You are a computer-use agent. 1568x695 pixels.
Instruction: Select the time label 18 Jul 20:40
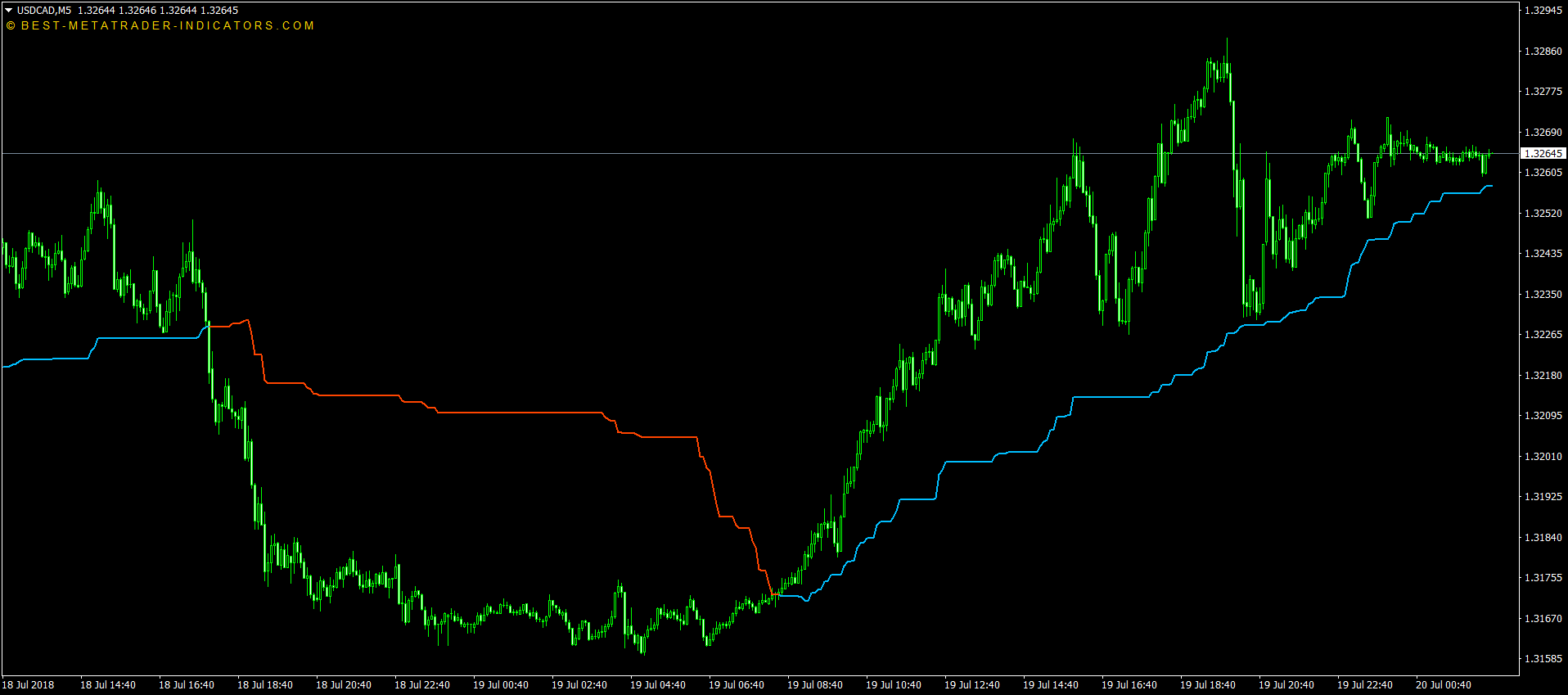[344, 685]
